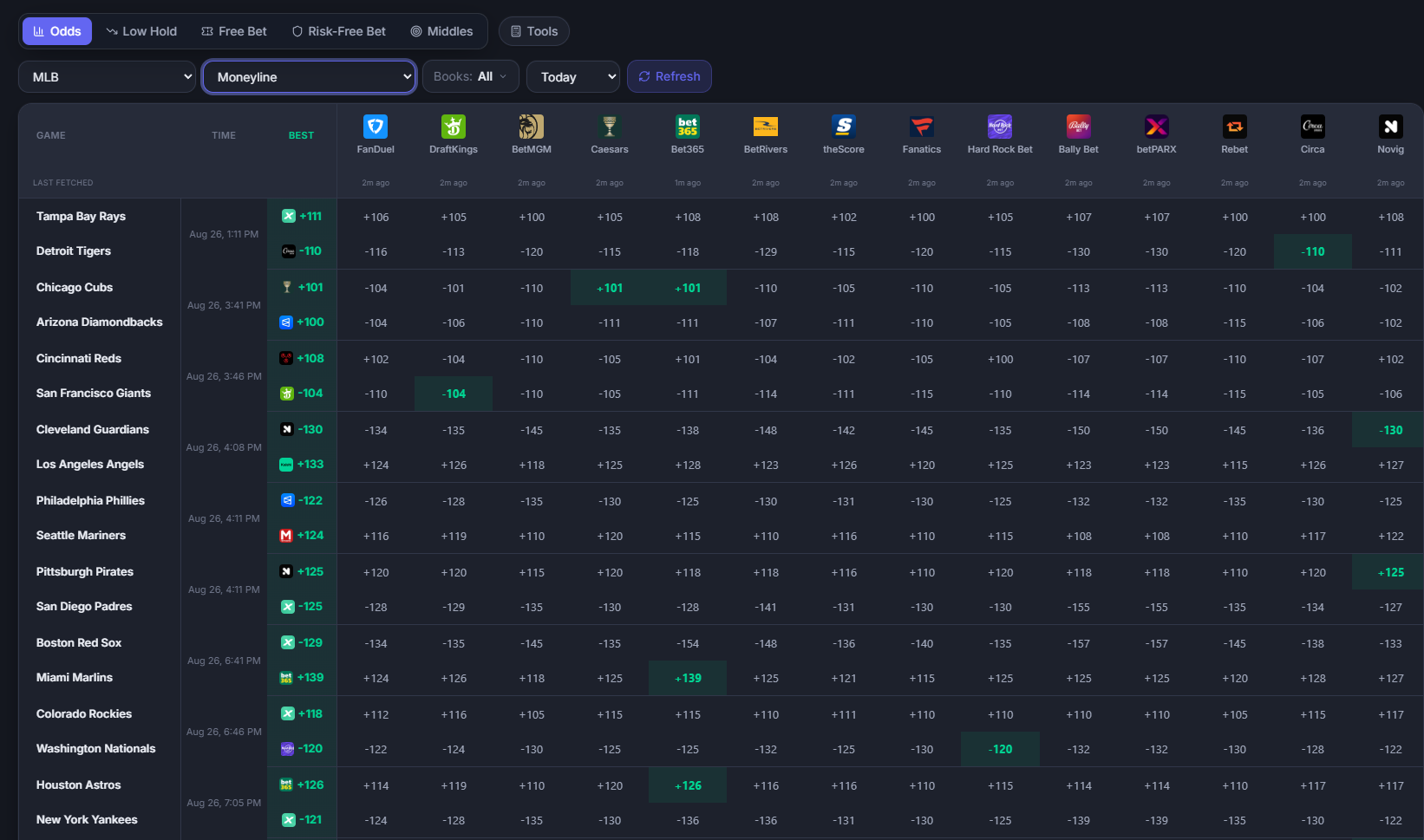Click the TIME column header

(x=224, y=135)
